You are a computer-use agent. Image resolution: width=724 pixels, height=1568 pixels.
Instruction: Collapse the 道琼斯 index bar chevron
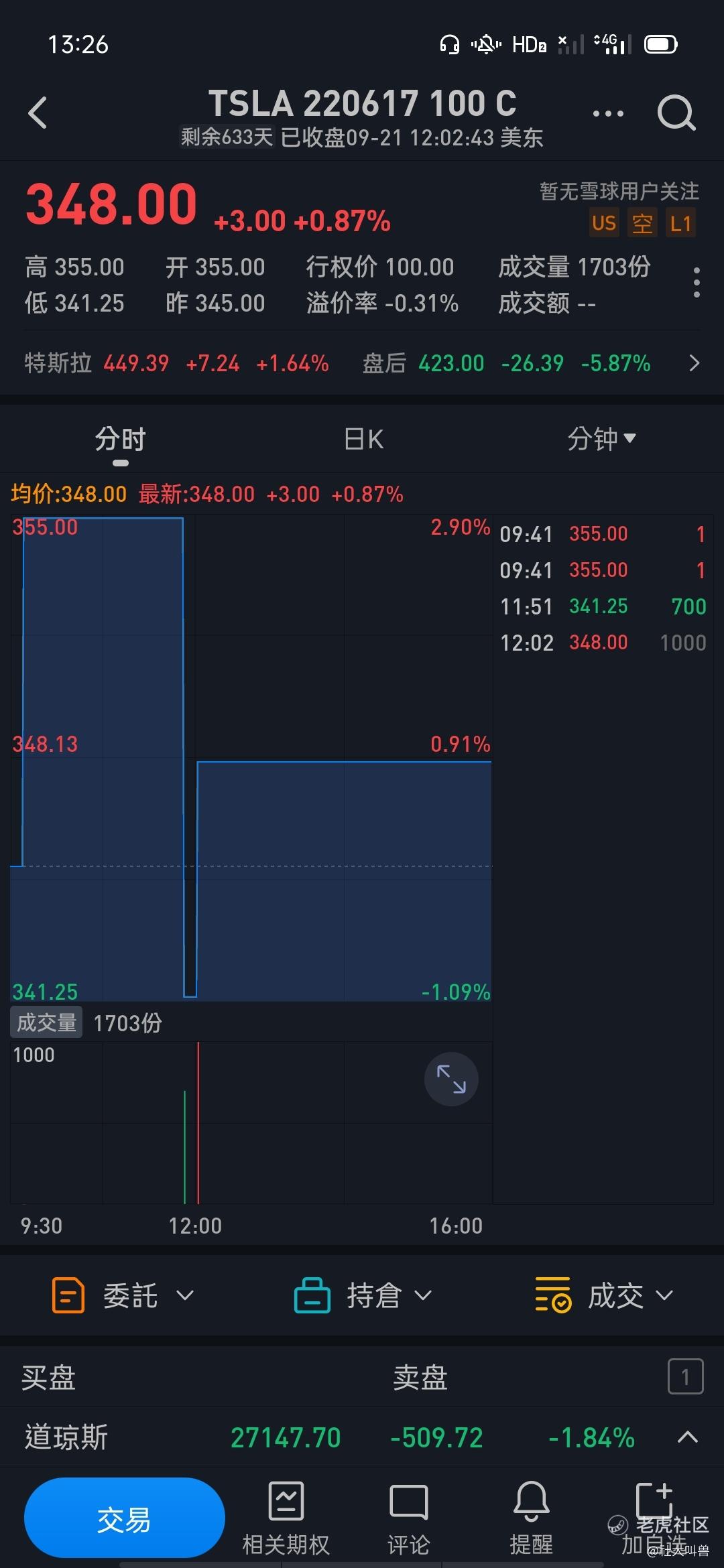click(x=688, y=1437)
